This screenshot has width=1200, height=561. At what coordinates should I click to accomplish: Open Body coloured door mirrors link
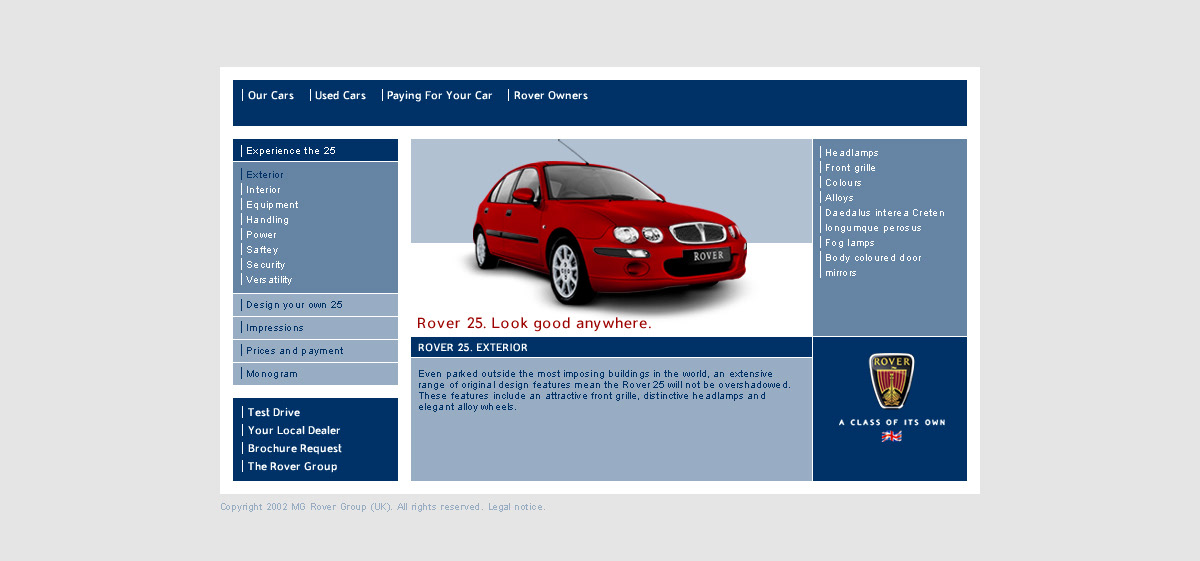[874, 265]
